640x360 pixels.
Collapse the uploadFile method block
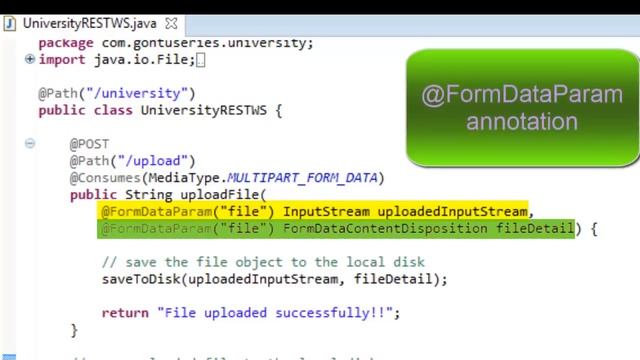30,143
